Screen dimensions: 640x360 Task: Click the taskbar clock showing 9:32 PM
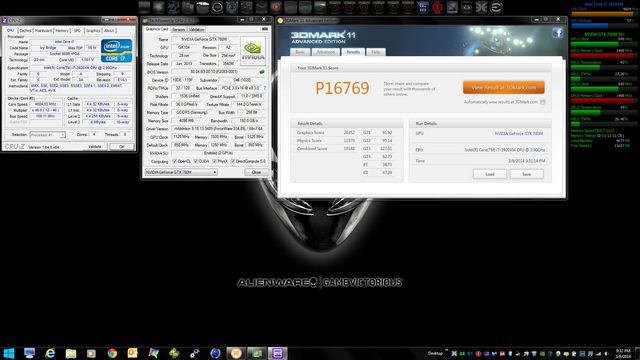coord(623,353)
